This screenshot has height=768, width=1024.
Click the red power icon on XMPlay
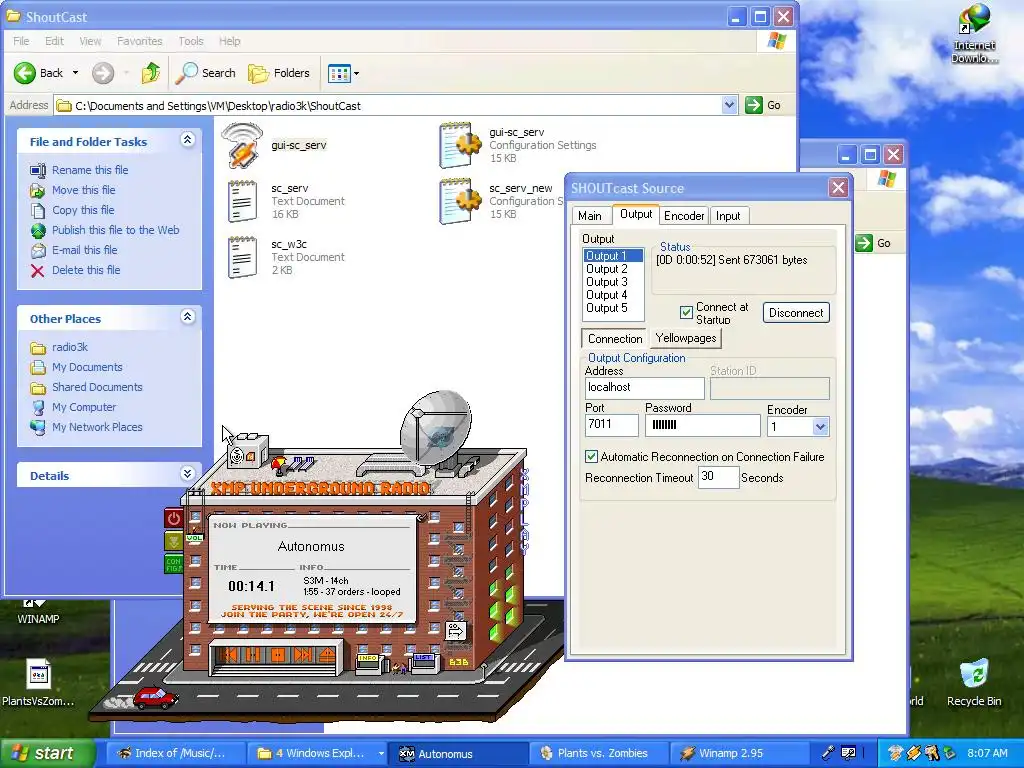[x=174, y=519]
